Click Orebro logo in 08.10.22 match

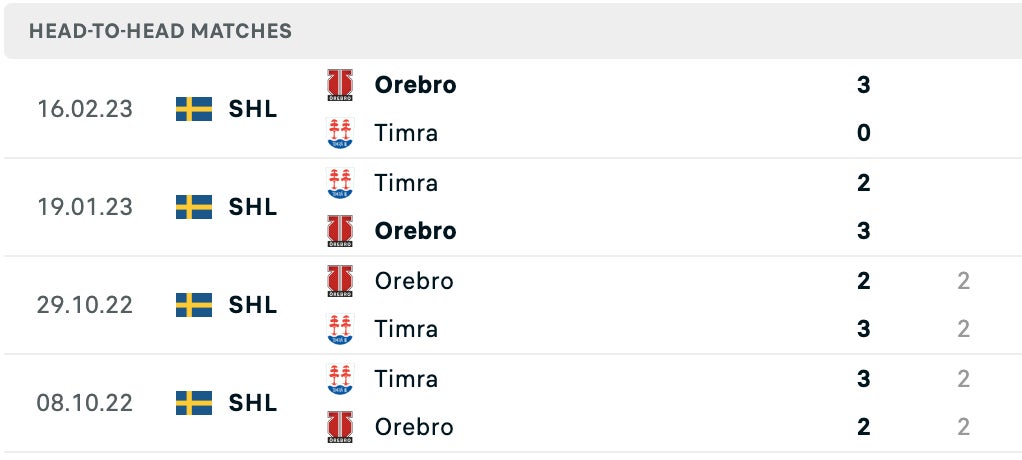pyautogui.click(x=340, y=427)
